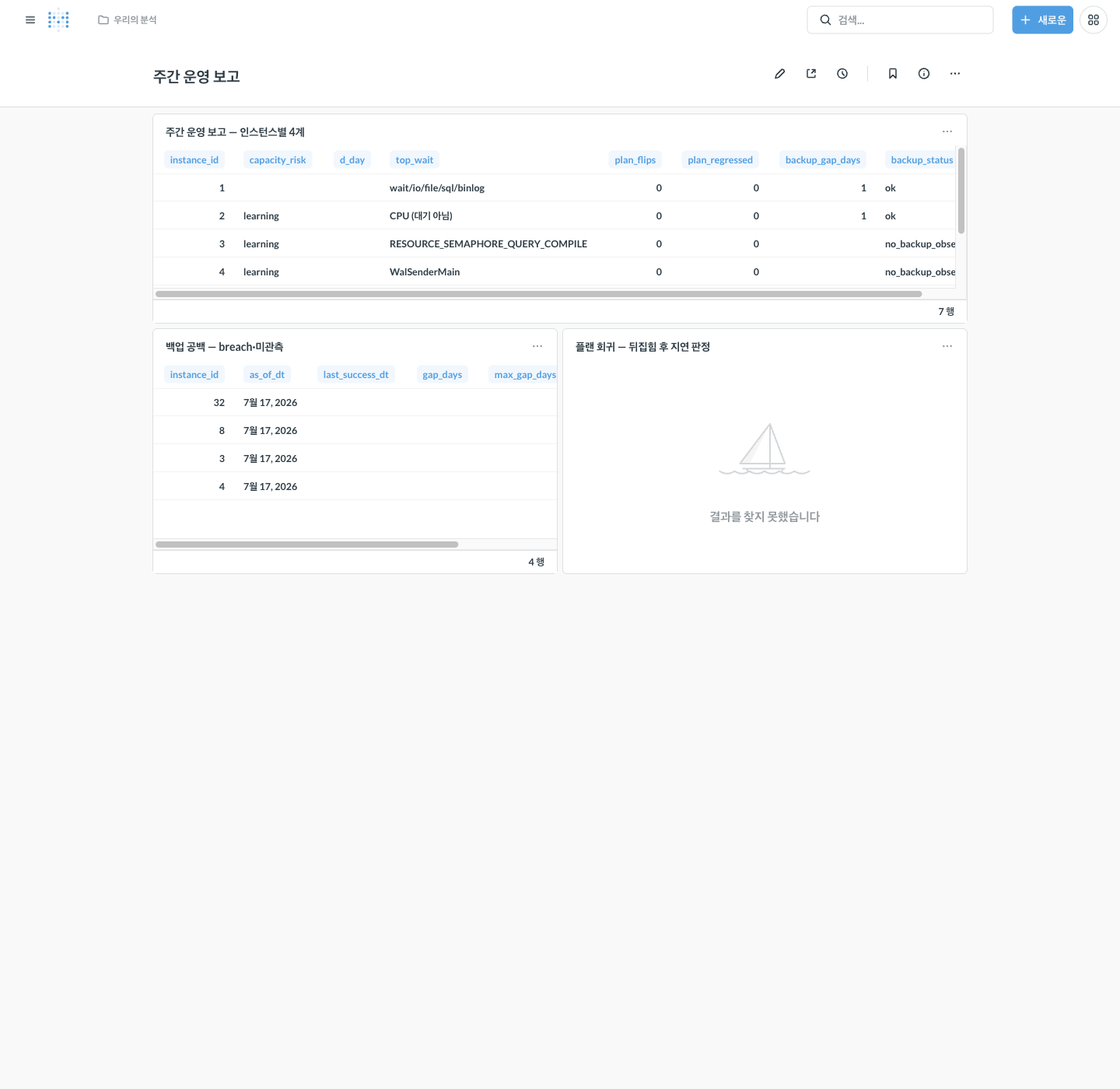
Task: Bookmark this dashboard
Action: point(893,74)
